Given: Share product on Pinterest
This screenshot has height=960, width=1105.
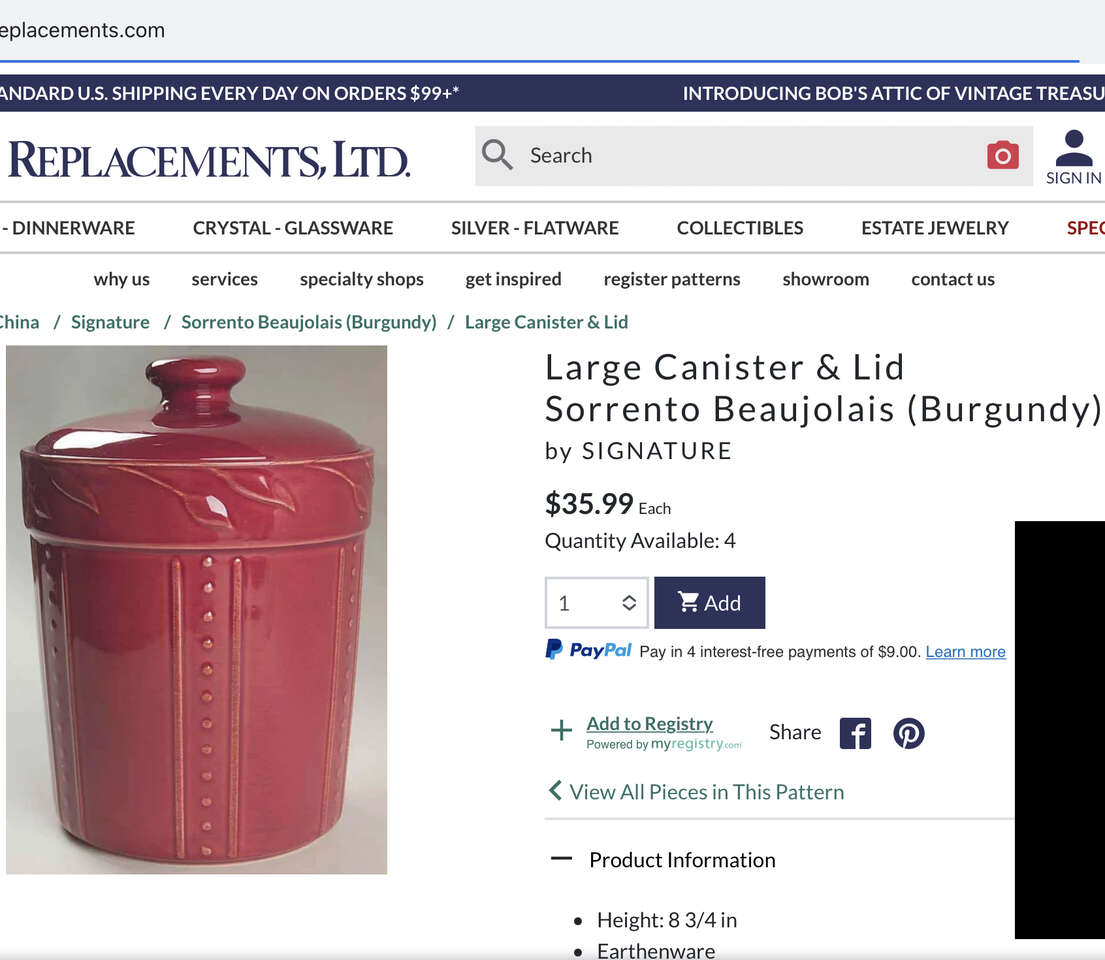Looking at the screenshot, I should 908,733.
